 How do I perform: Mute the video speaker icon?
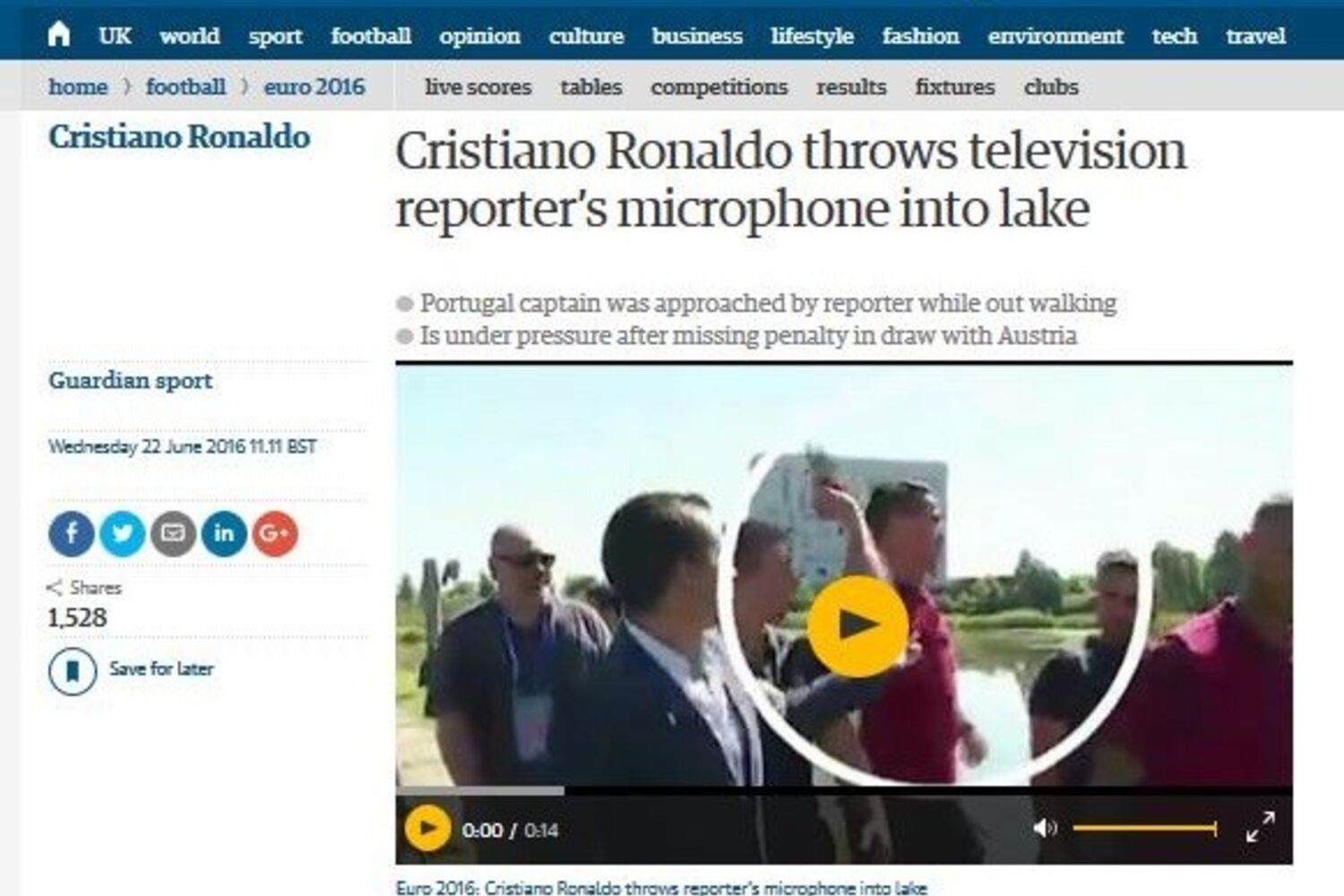point(1045,828)
